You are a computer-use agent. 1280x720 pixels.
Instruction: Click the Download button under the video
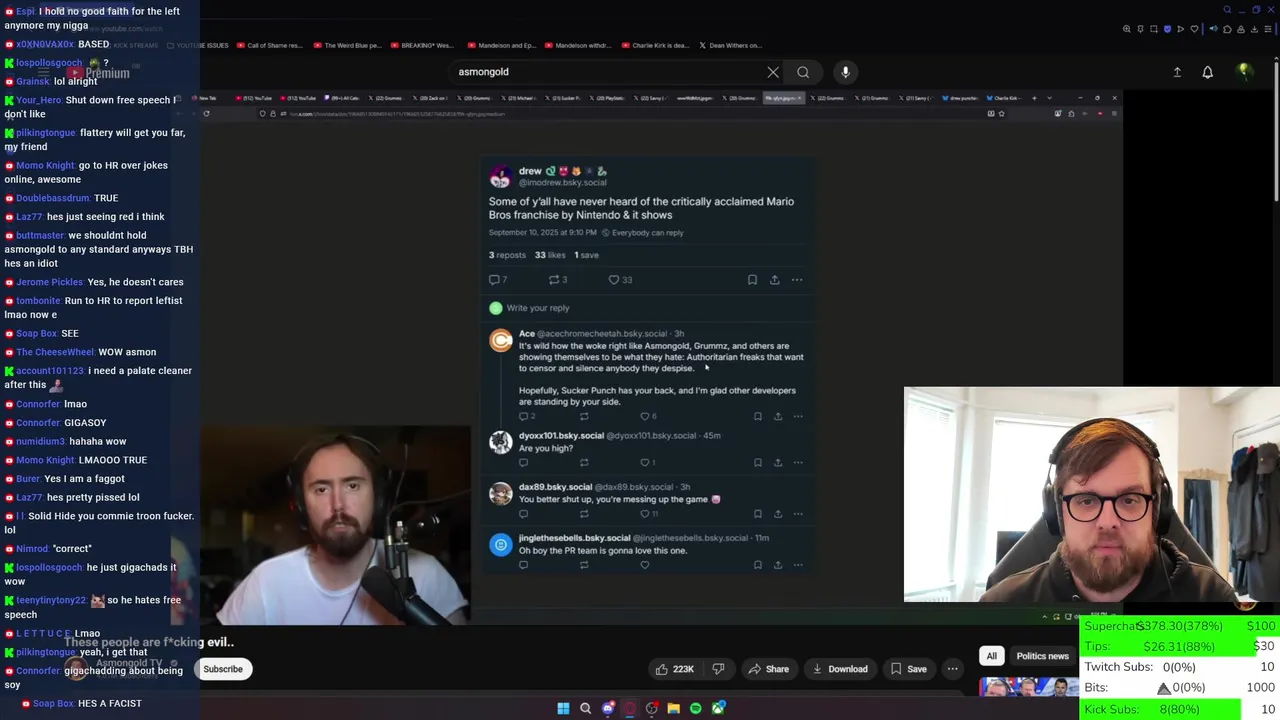839,669
